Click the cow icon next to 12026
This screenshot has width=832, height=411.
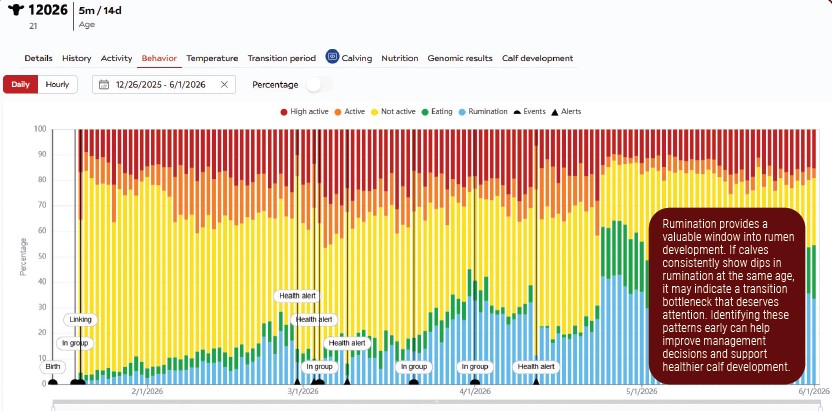point(16,9)
